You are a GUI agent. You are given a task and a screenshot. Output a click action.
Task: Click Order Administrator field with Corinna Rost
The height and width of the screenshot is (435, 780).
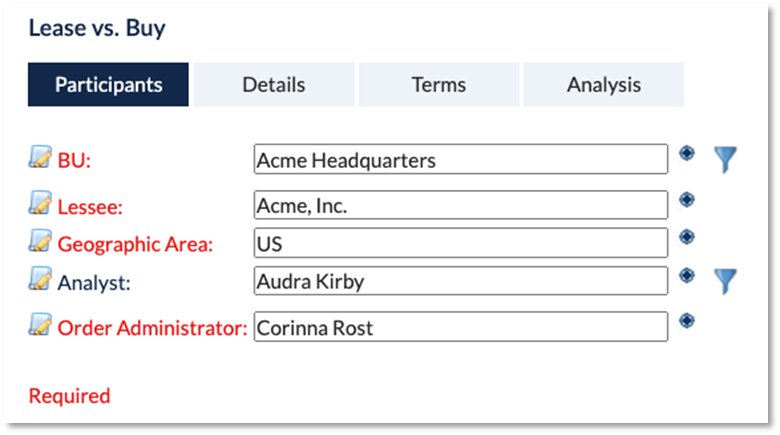pos(461,327)
